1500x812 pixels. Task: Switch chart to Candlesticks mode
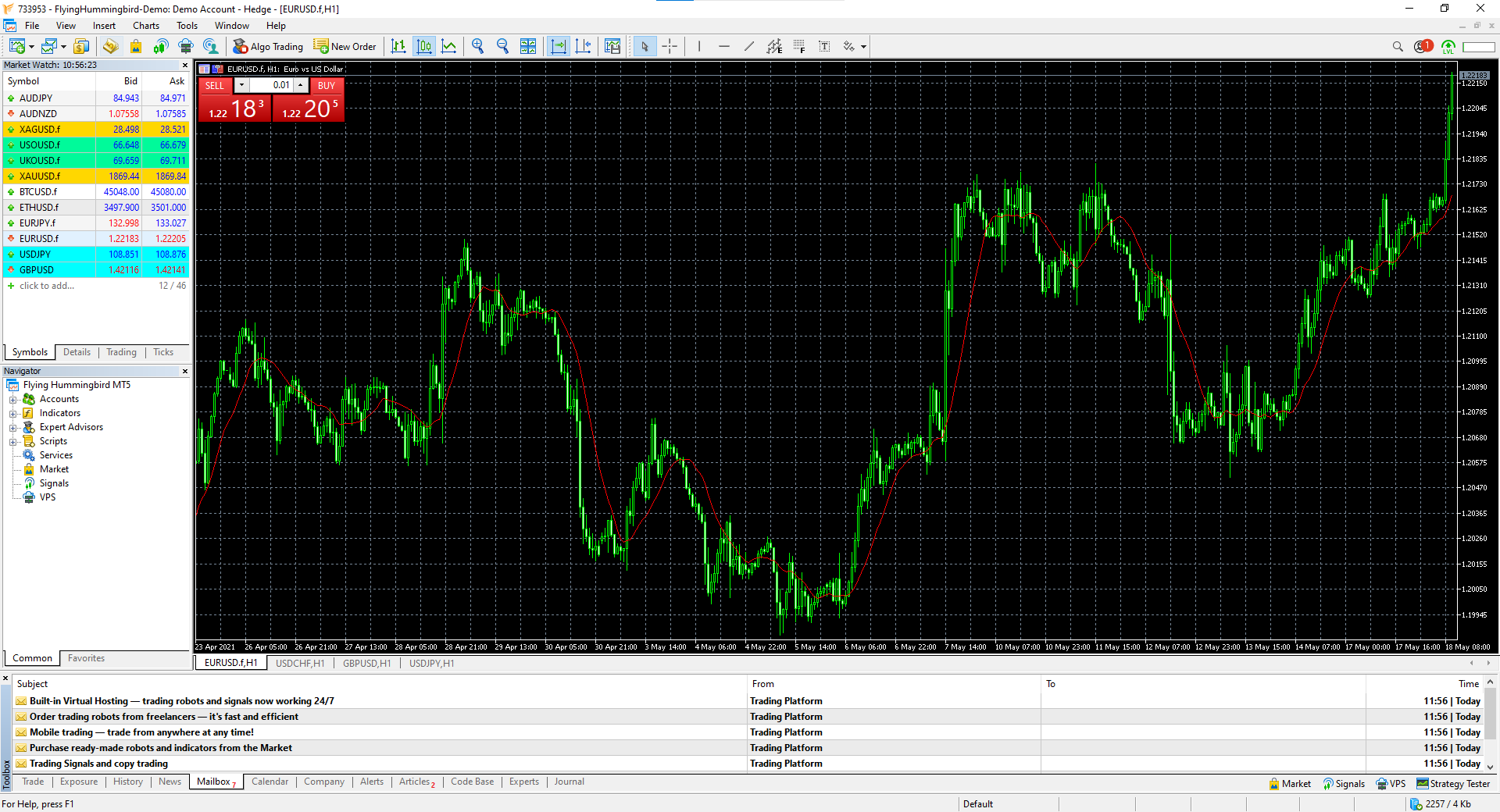[x=424, y=47]
